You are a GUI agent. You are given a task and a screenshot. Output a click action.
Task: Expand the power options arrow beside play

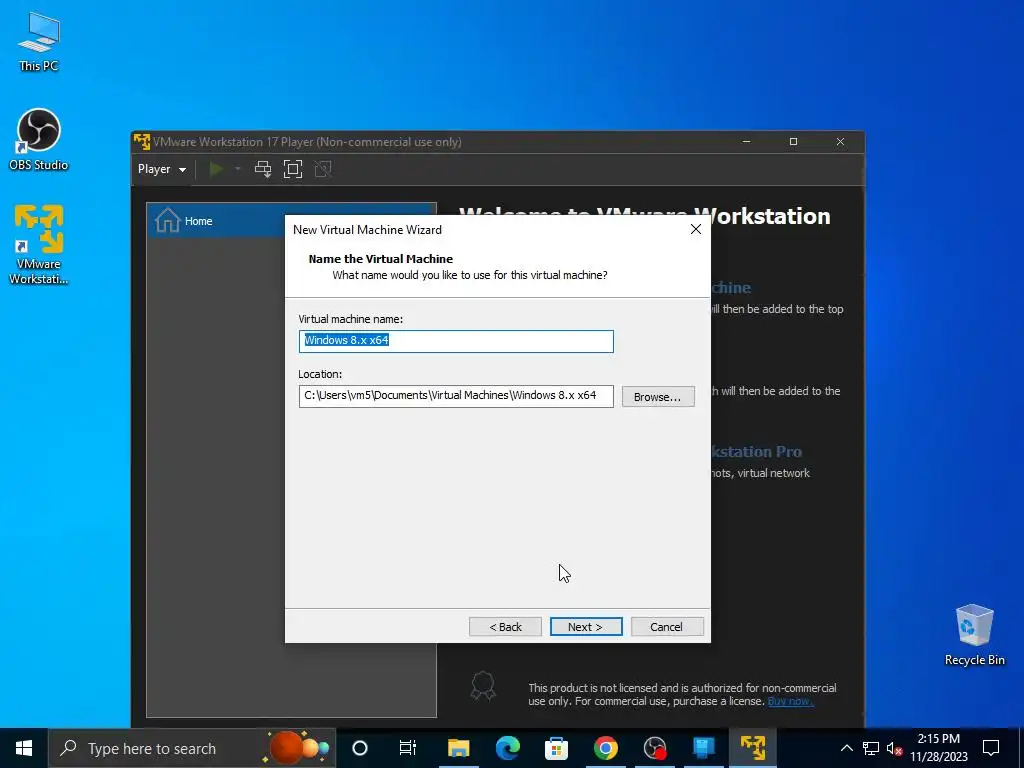(x=238, y=169)
